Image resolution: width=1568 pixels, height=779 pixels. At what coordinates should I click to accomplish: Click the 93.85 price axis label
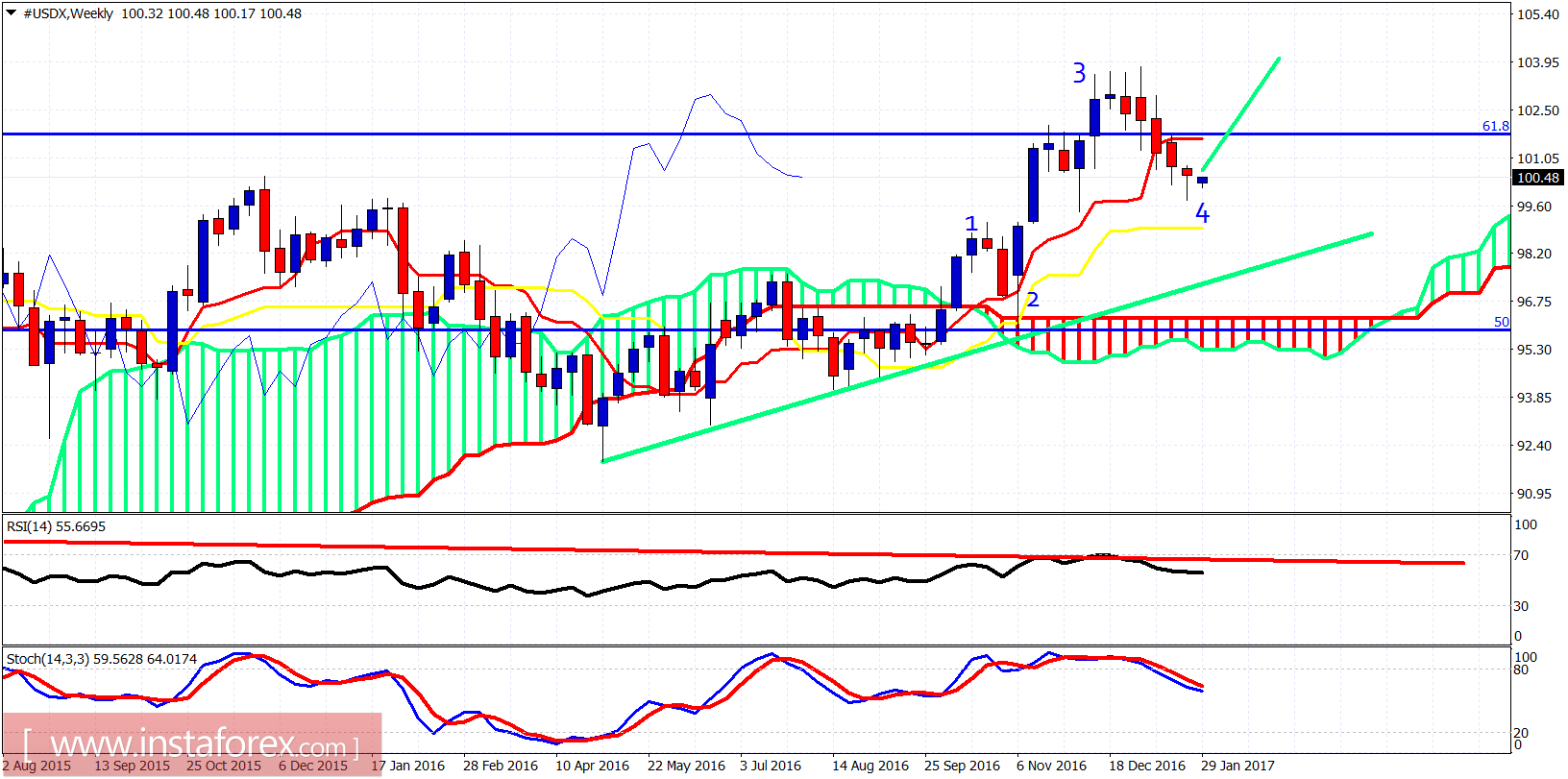coord(1534,398)
